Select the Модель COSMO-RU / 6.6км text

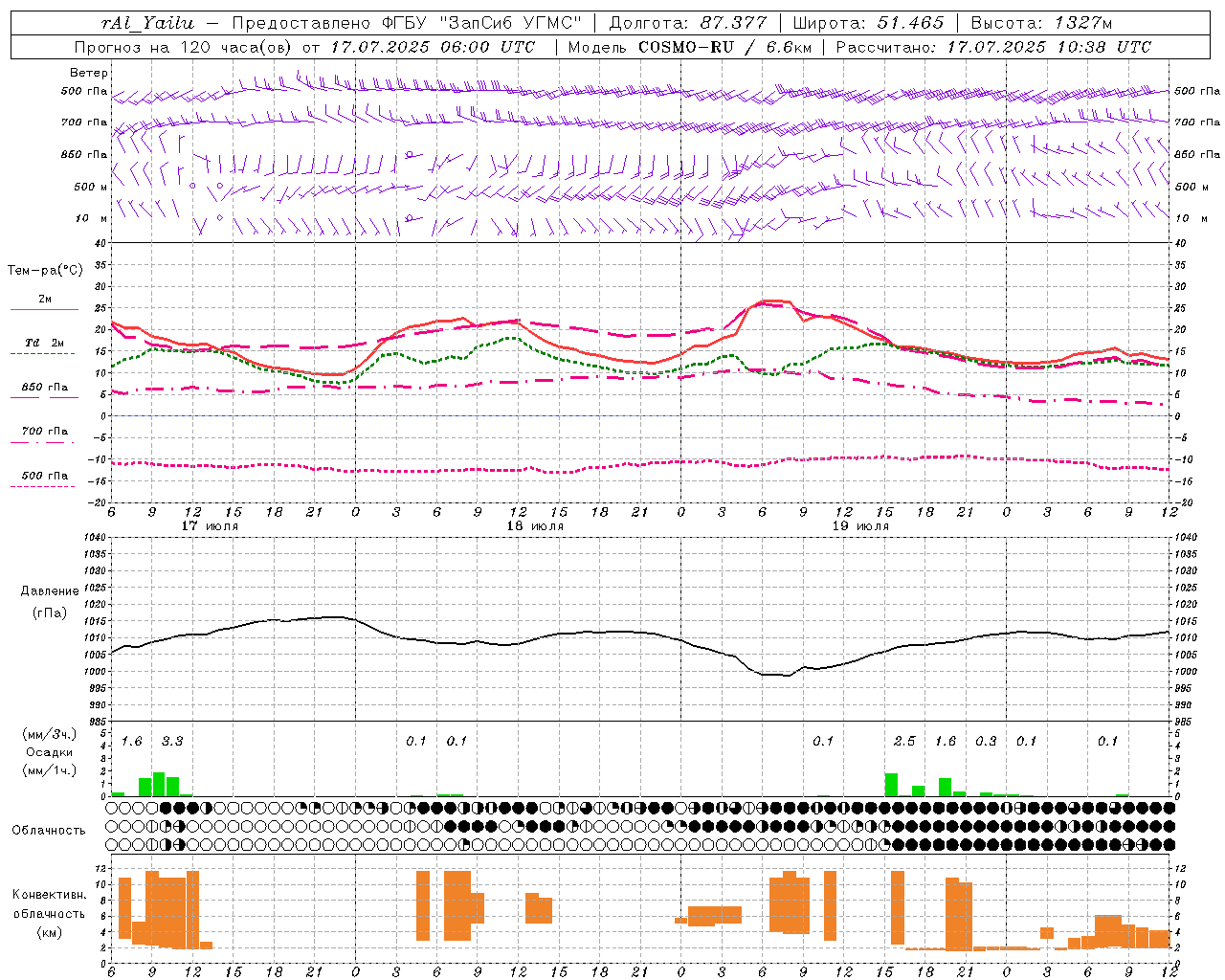click(x=689, y=47)
